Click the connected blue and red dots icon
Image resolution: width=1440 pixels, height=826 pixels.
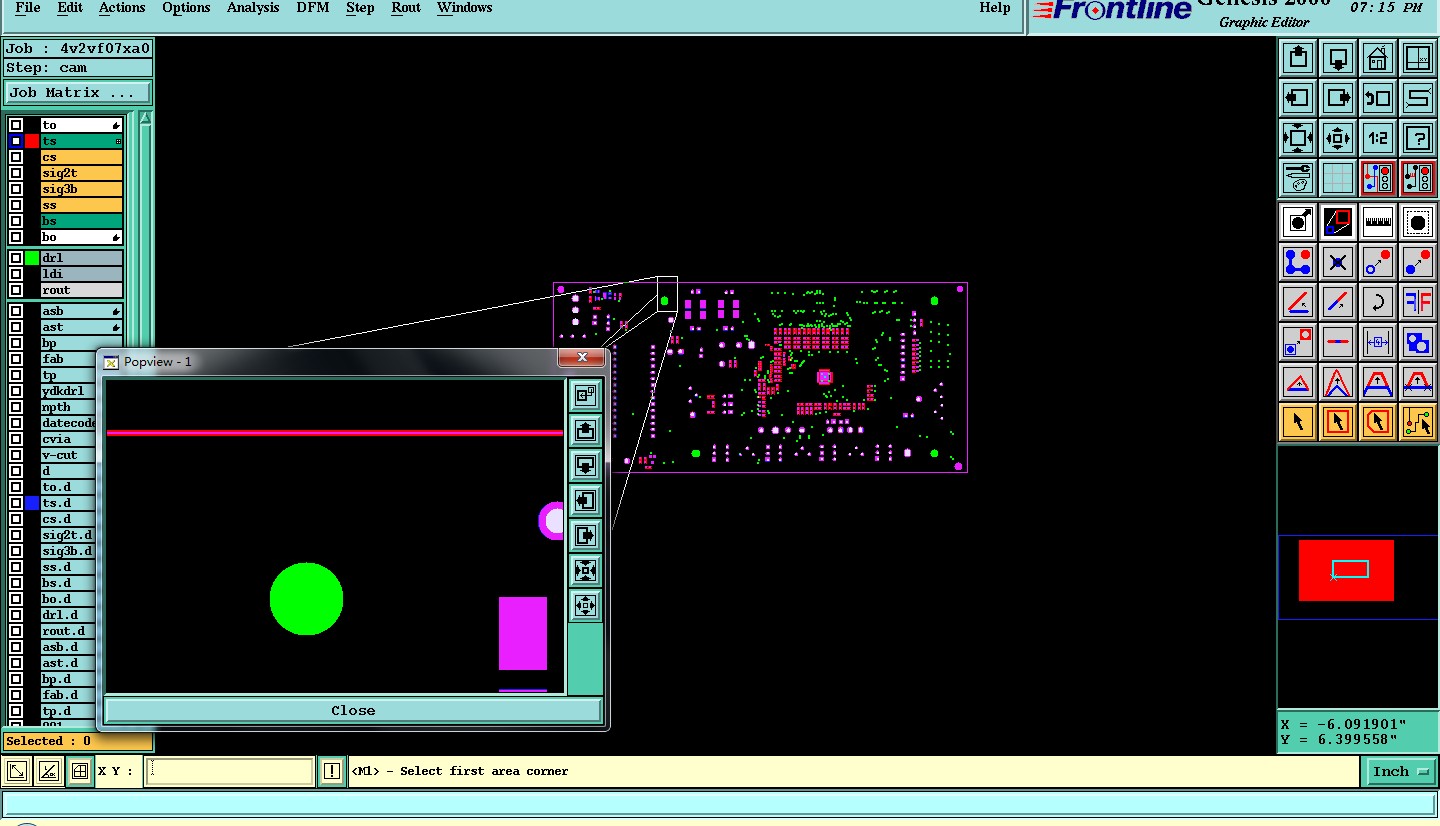1298,262
